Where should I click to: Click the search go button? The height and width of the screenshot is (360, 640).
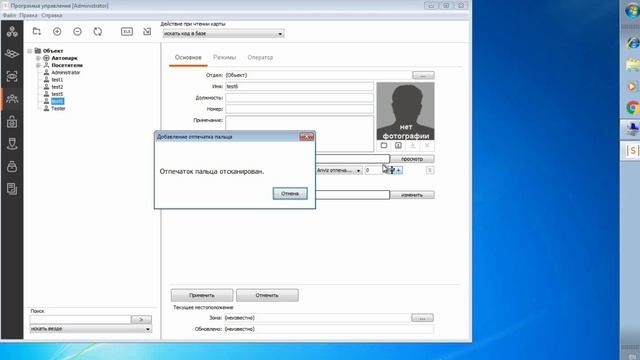tap(141, 320)
